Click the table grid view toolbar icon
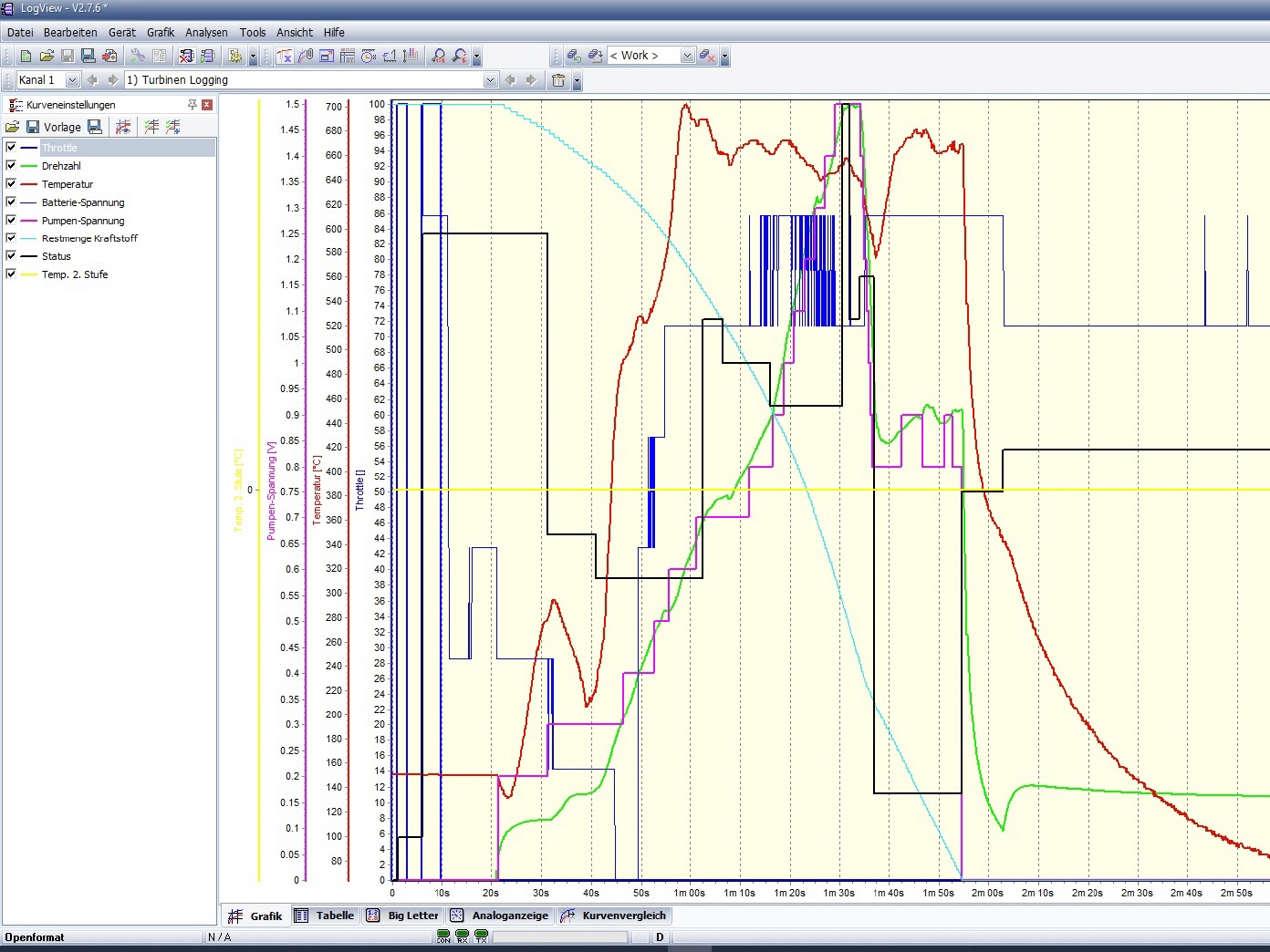 [x=348, y=56]
